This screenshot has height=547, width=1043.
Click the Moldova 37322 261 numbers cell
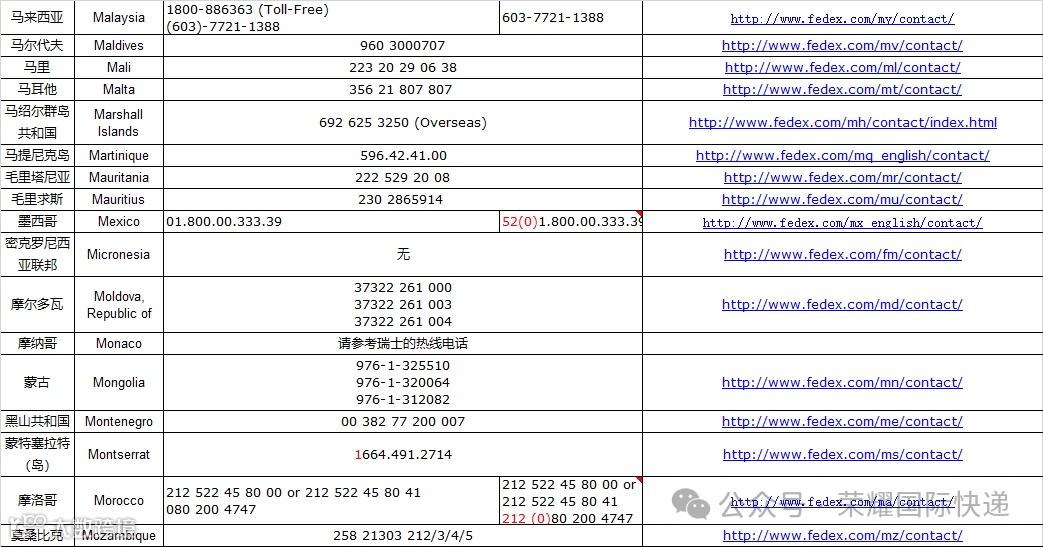tap(402, 304)
